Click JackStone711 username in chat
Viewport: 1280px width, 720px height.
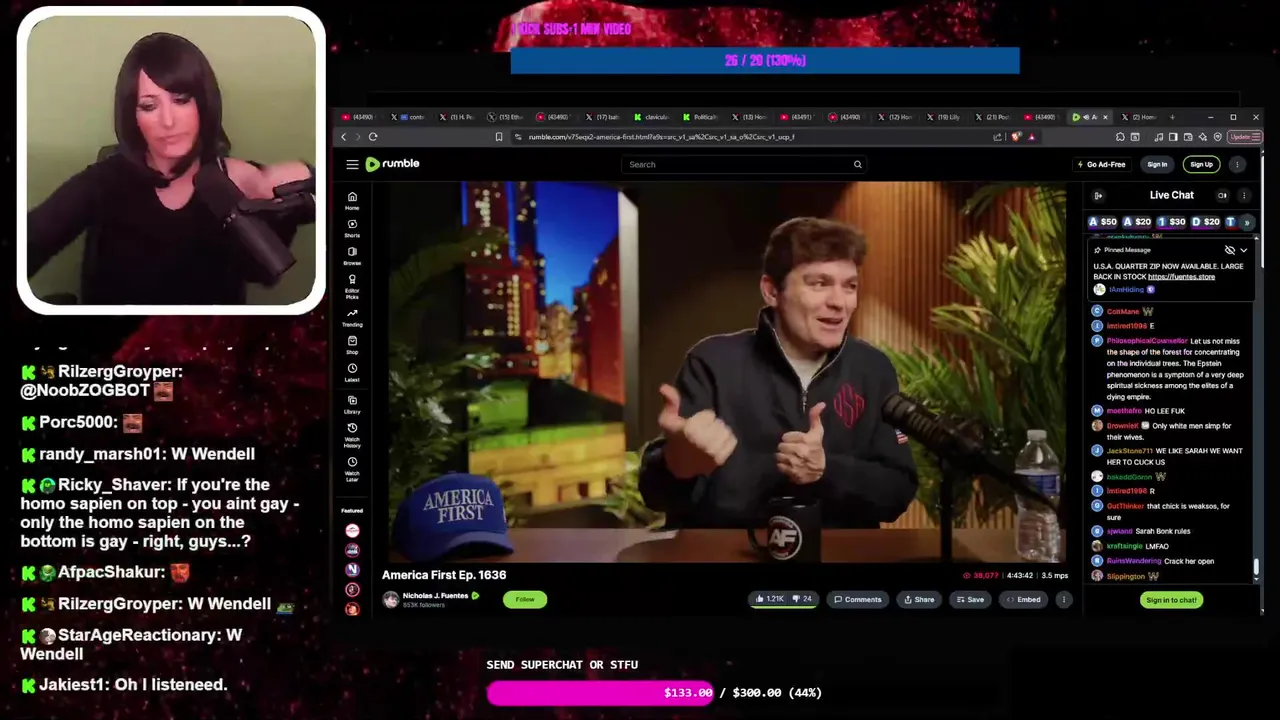(1131, 451)
